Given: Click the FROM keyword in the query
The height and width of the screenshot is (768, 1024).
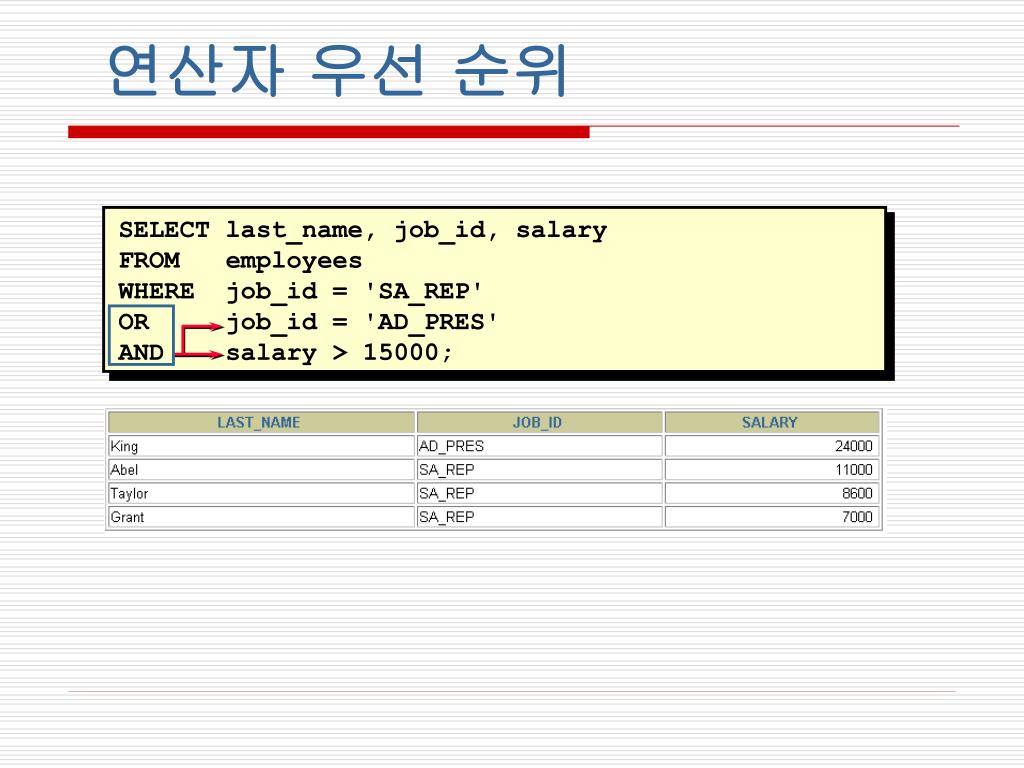Looking at the screenshot, I should click(x=150, y=261).
